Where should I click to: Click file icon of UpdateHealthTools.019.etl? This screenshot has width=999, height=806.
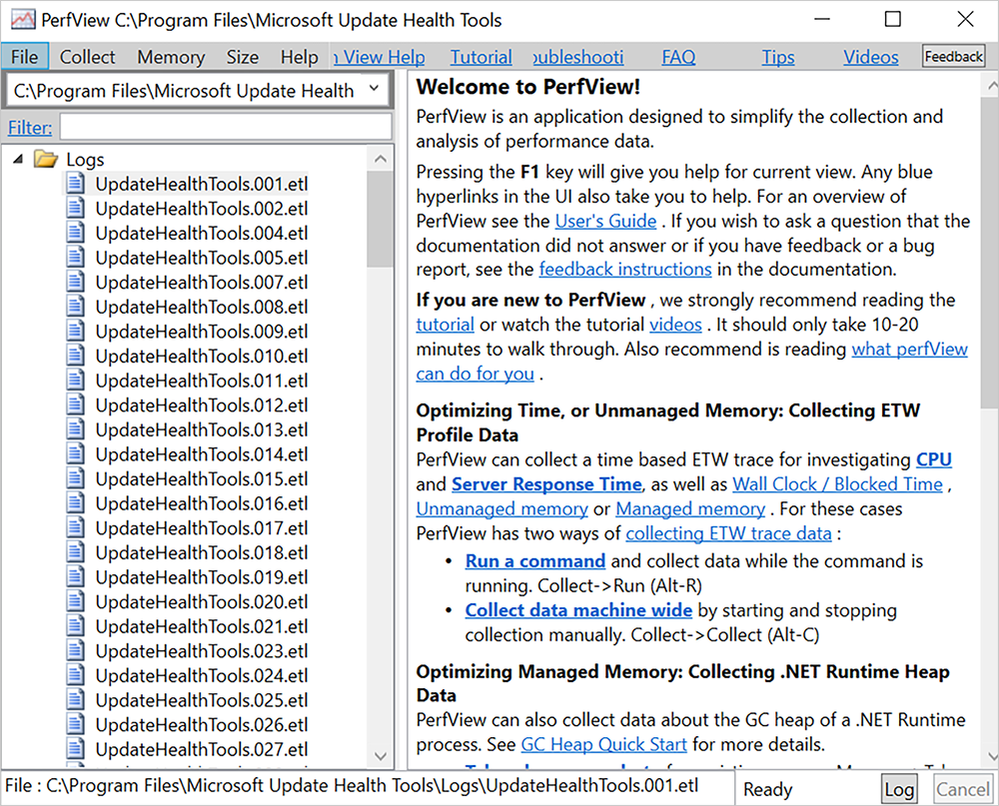(x=76, y=577)
